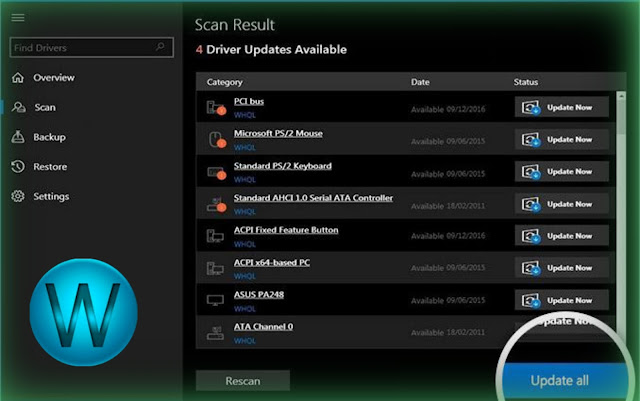Open the ACPI x64-based PC link
Screen dimensions: 640x401
(271, 263)
